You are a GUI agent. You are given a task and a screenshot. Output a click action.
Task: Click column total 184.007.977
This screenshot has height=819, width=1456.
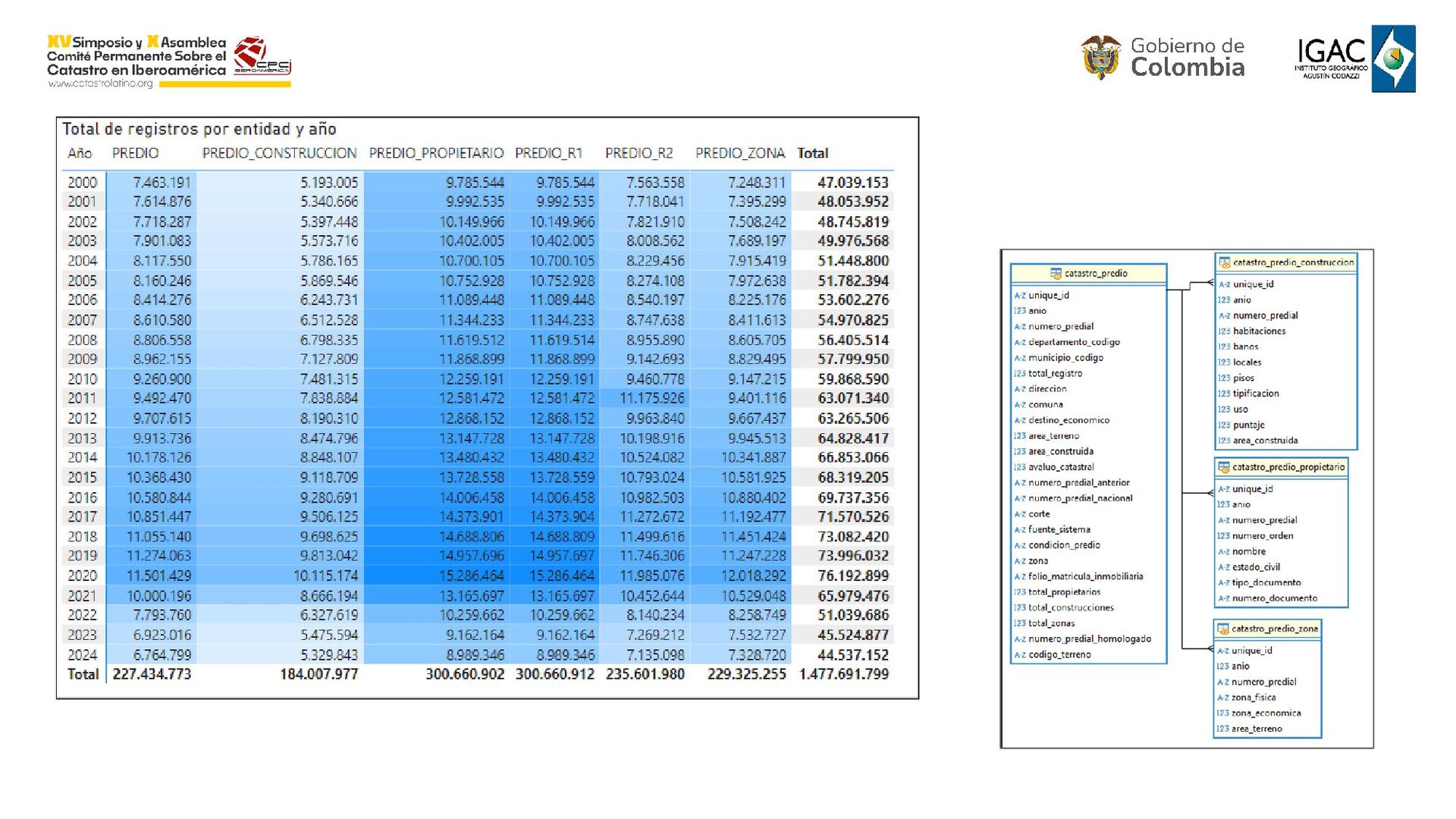[318, 674]
